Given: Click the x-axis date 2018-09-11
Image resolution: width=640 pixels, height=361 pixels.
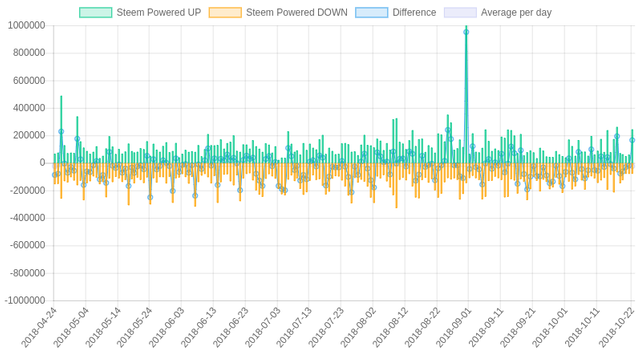Looking at the screenshot, I should (x=485, y=328).
